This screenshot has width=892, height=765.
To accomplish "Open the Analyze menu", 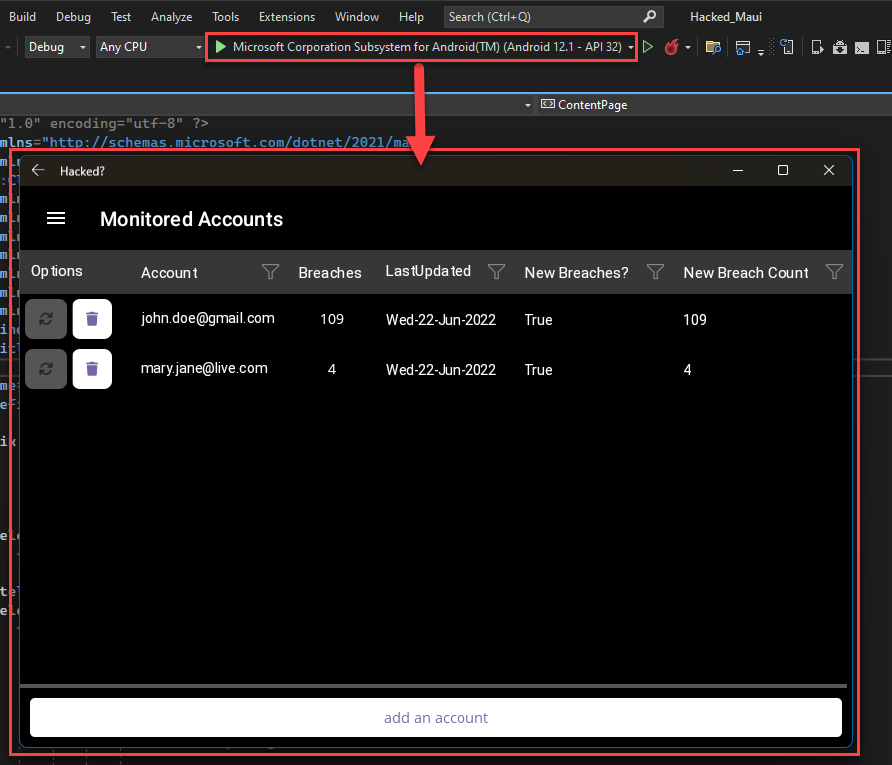I will click(x=171, y=16).
